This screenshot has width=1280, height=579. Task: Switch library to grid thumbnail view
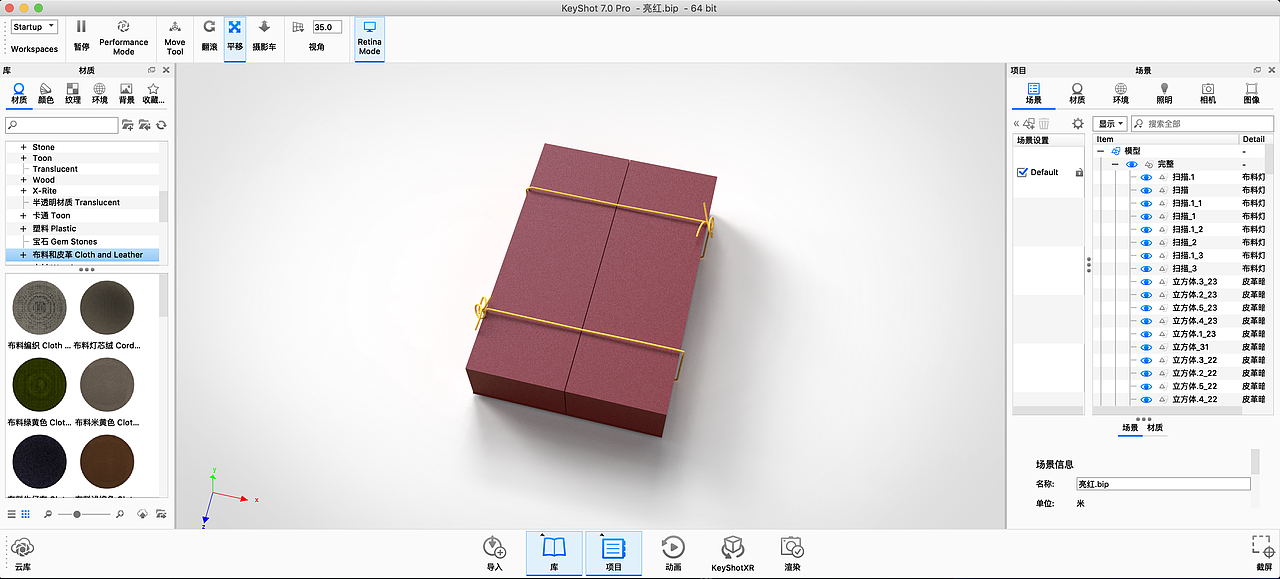tap(26, 514)
